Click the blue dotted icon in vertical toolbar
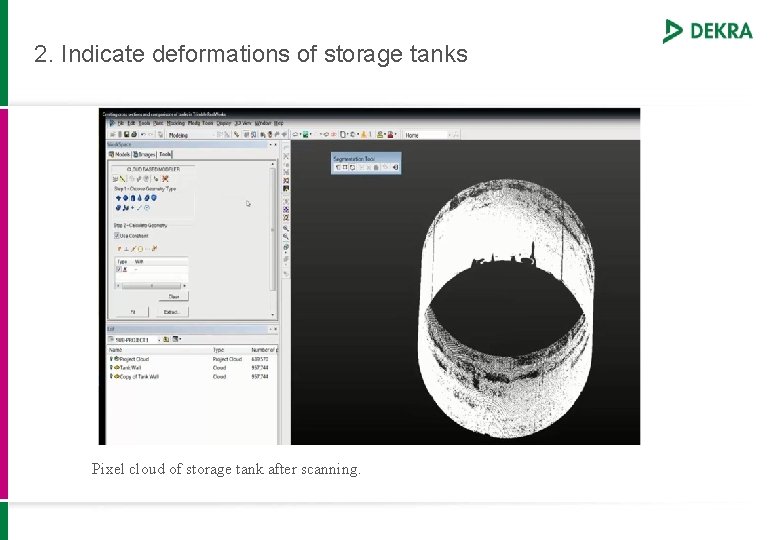 click(x=286, y=209)
